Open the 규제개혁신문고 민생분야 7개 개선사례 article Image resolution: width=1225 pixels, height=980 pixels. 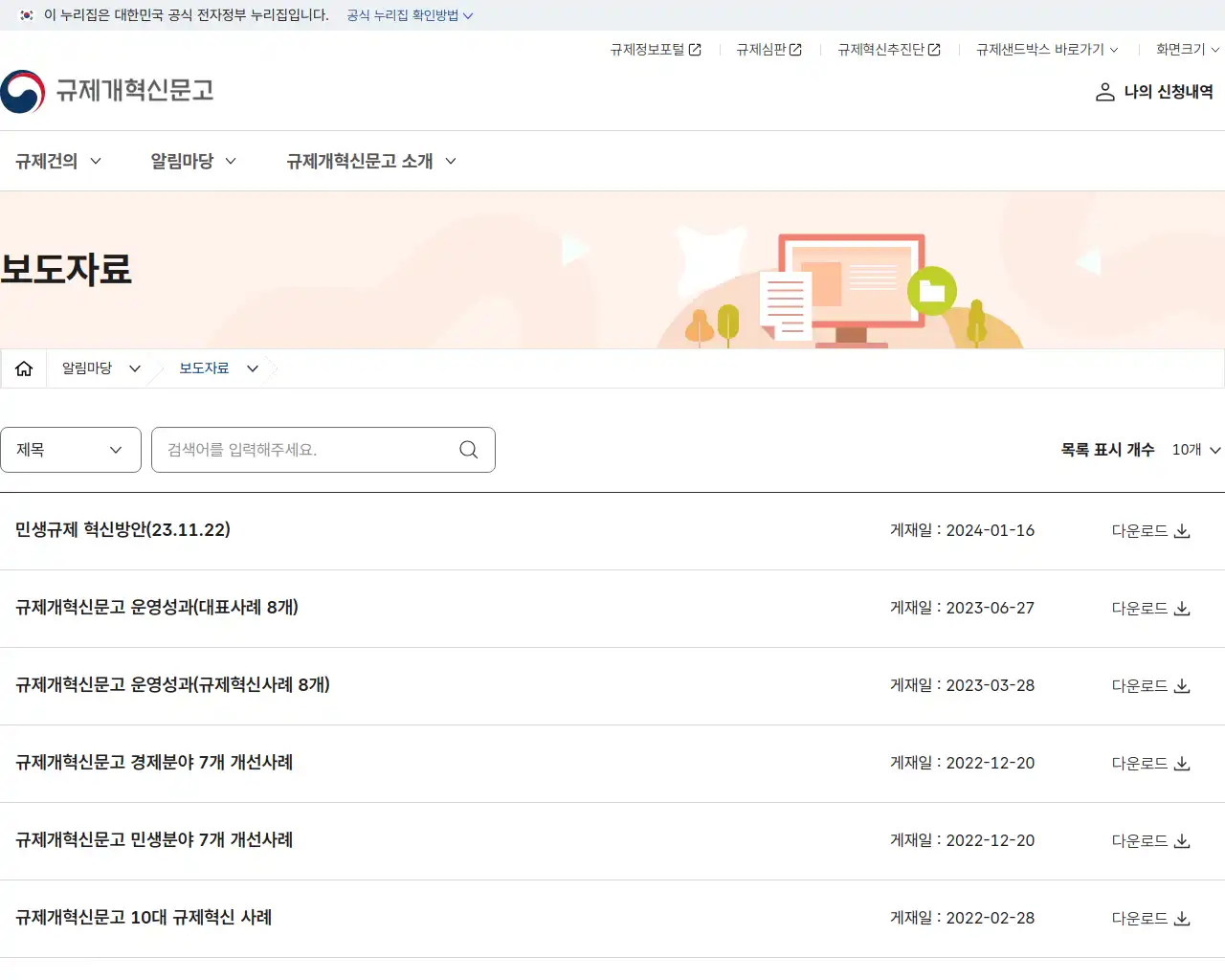pos(154,840)
